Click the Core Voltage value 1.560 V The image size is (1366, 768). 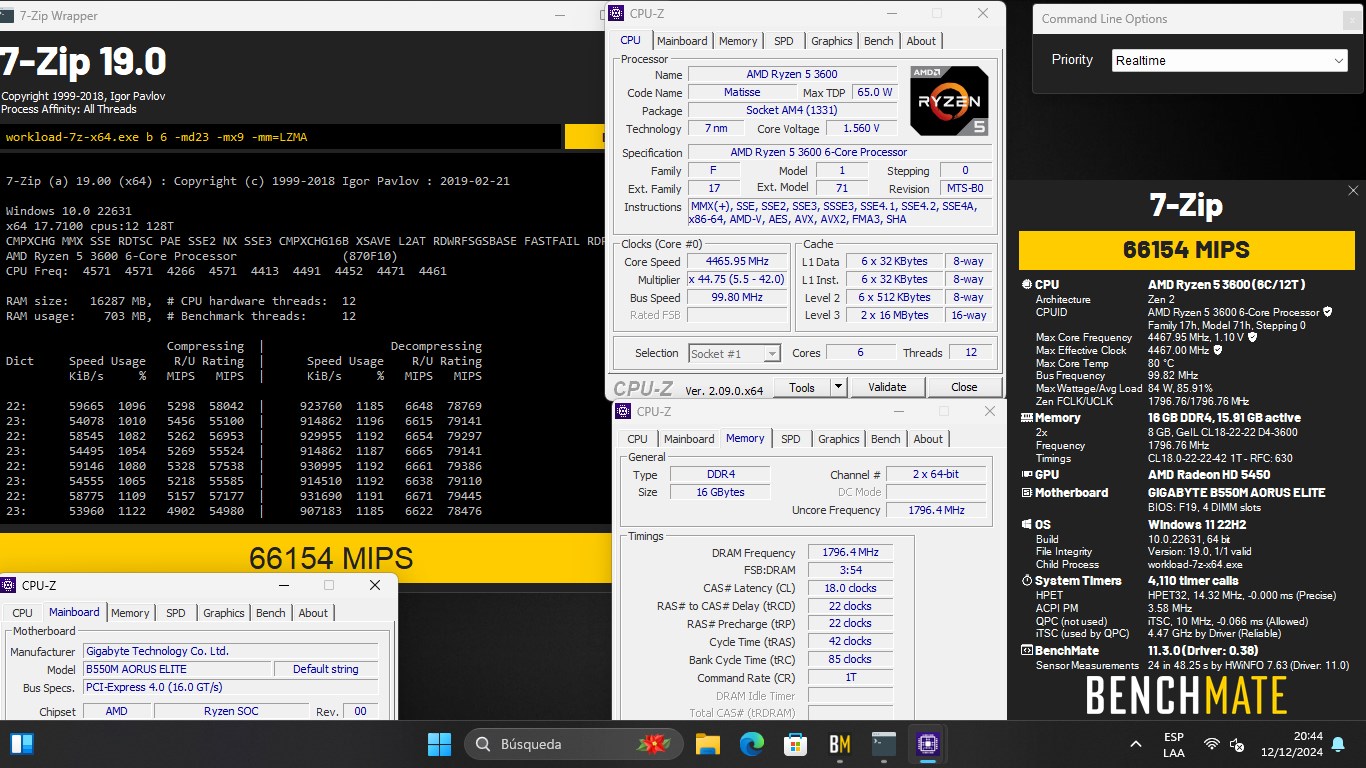pyautogui.click(x=862, y=128)
